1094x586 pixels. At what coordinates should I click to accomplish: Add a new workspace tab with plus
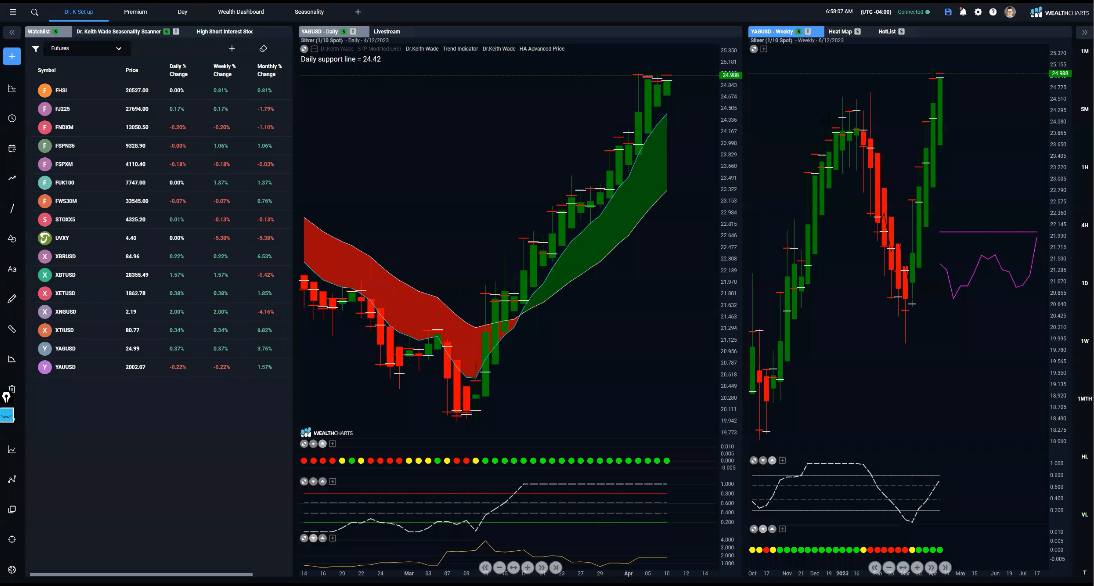click(358, 12)
